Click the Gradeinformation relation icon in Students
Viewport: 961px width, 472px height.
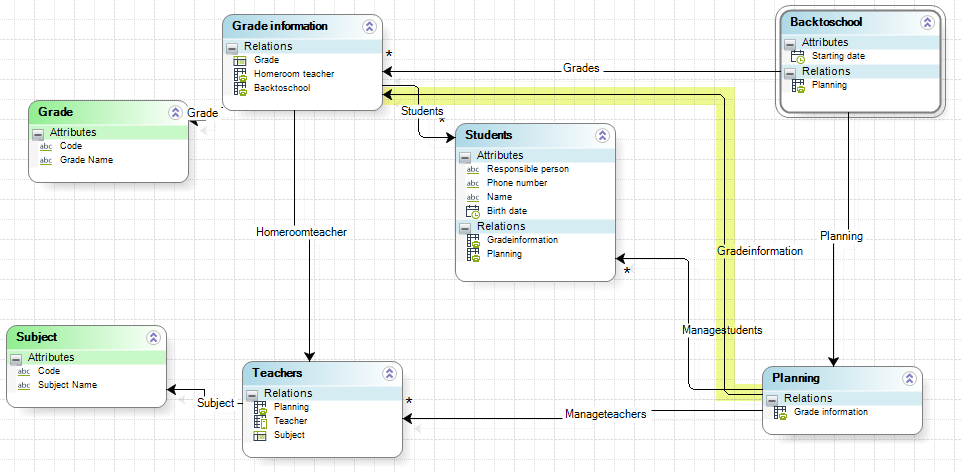click(473, 240)
